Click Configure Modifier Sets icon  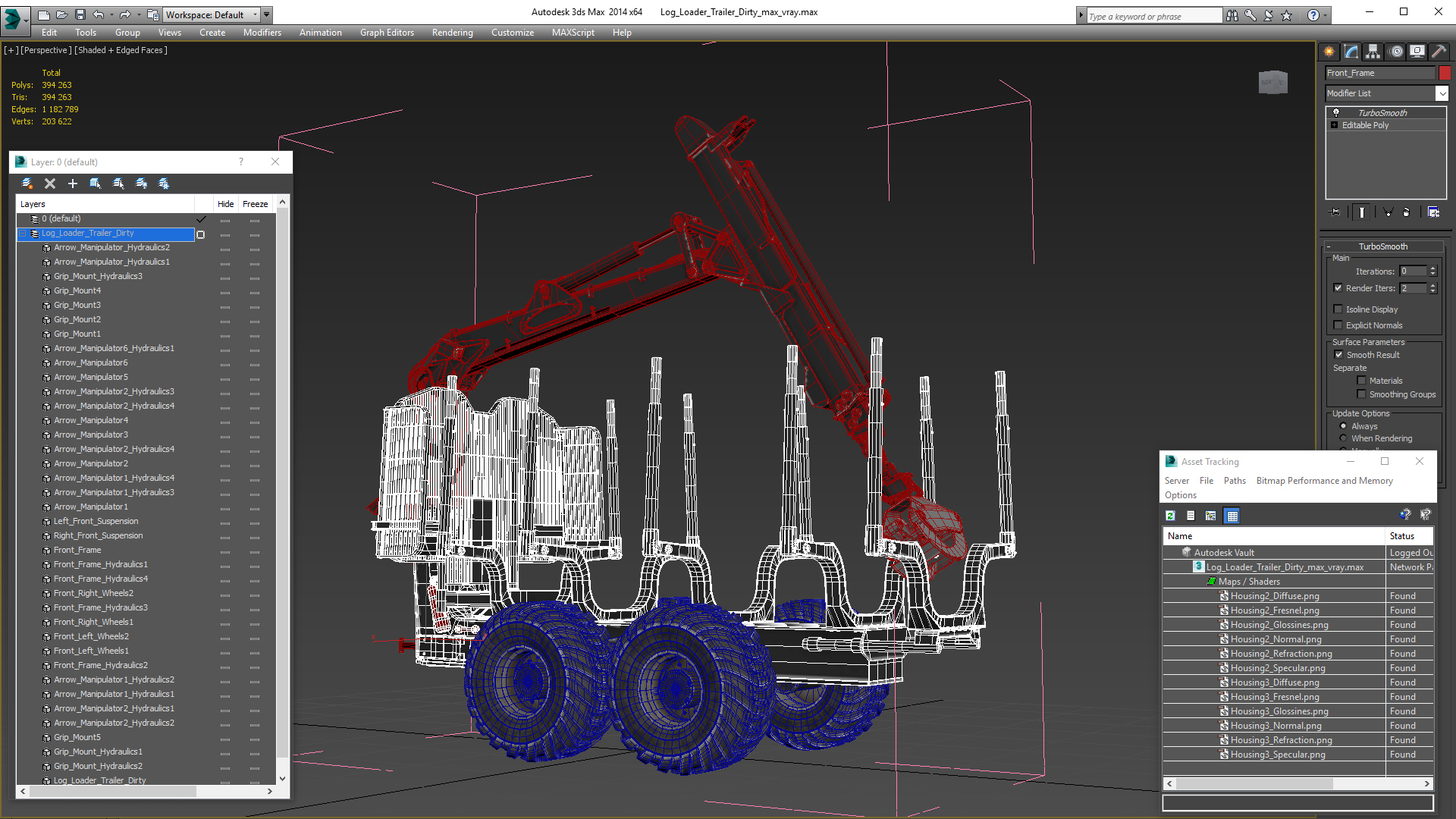click(x=1433, y=212)
